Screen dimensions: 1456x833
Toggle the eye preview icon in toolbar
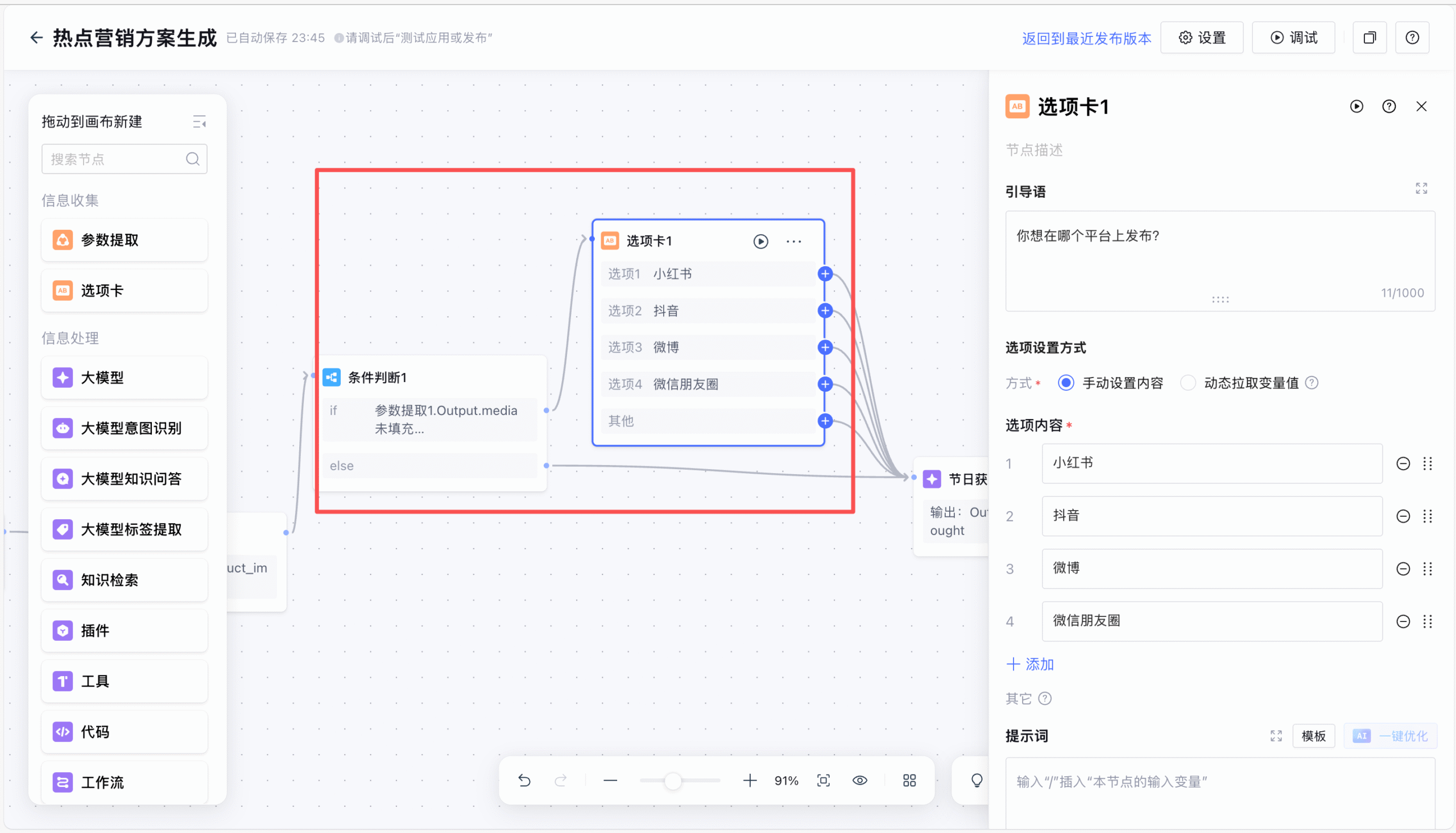point(859,780)
